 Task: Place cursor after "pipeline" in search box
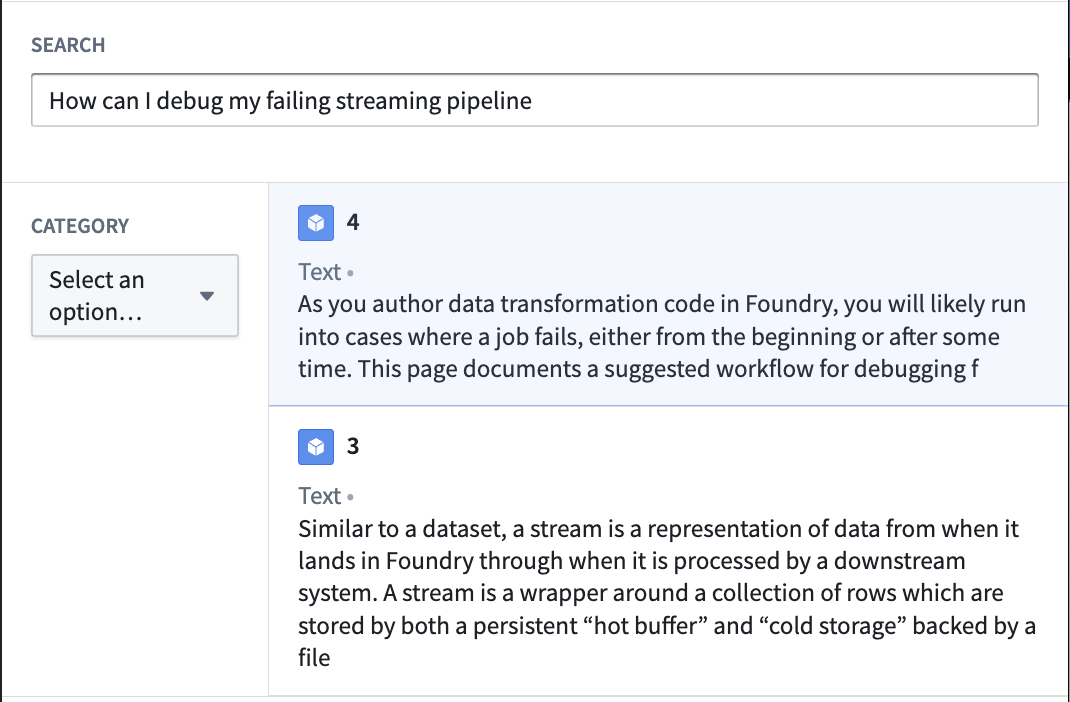click(534, 100)
